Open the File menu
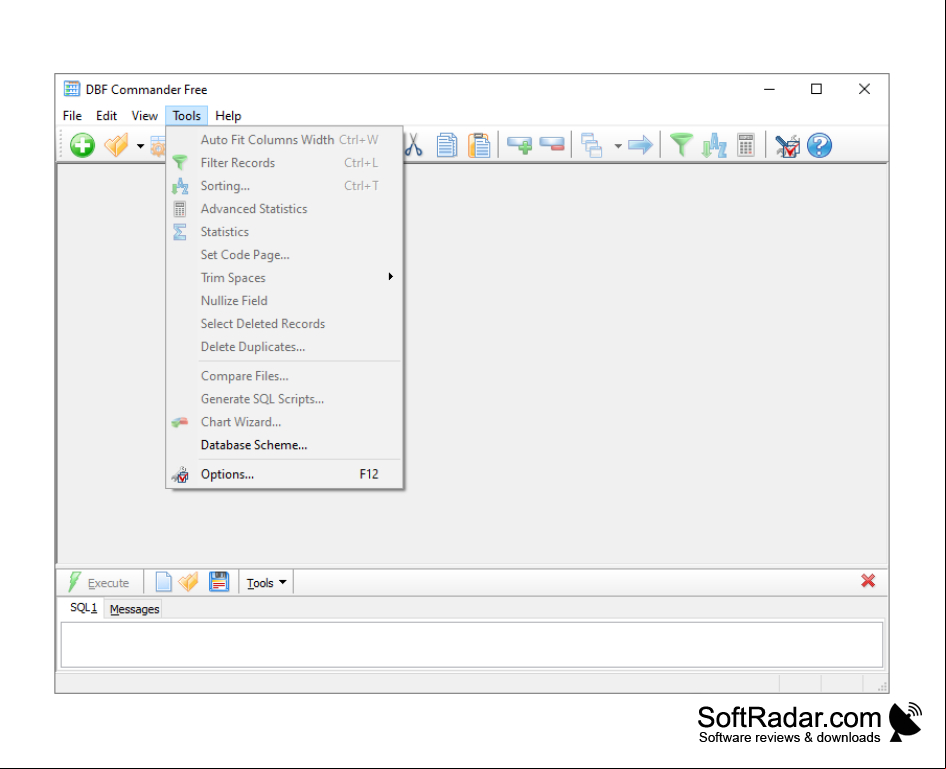Screen dimensions: 946x769 coord(72,116)
